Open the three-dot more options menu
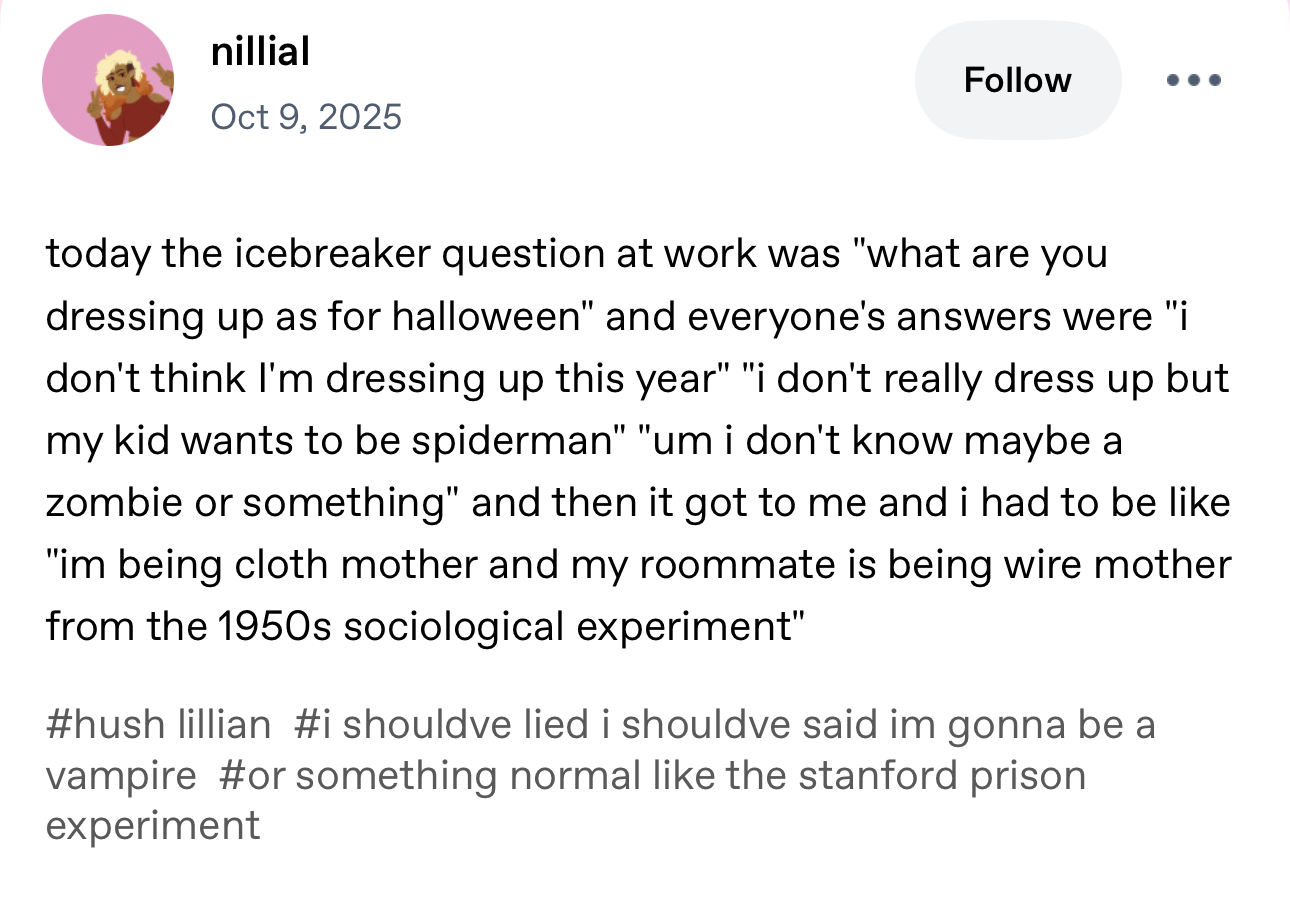The width and height of the screenshot is (1290, 916). click(1192, 80)
